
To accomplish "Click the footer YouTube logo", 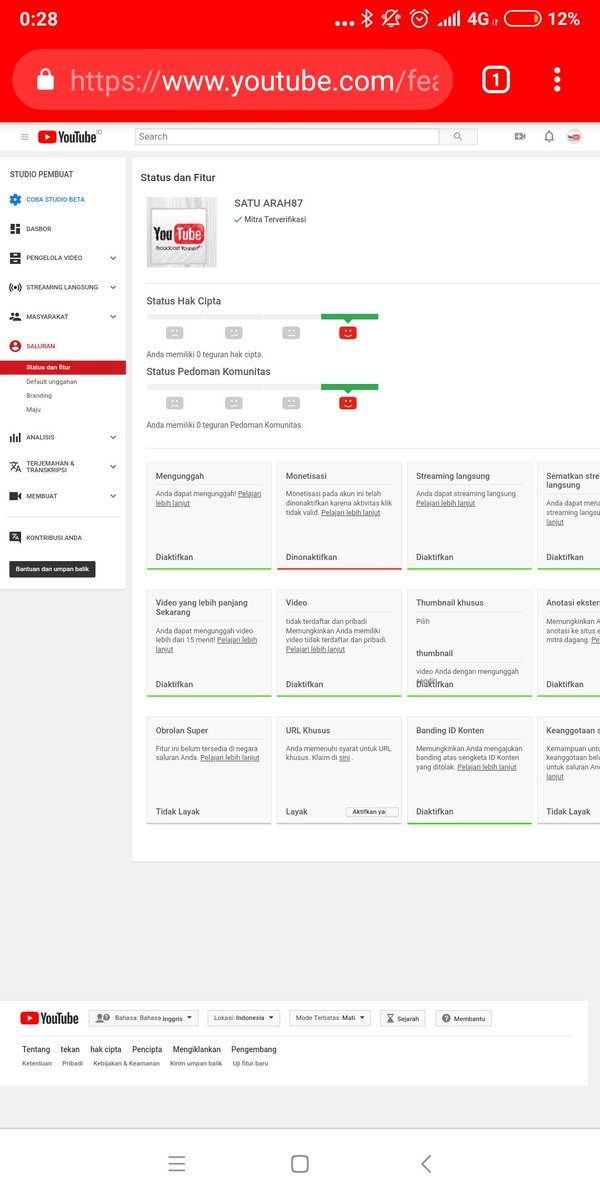I will [49, 1018].
